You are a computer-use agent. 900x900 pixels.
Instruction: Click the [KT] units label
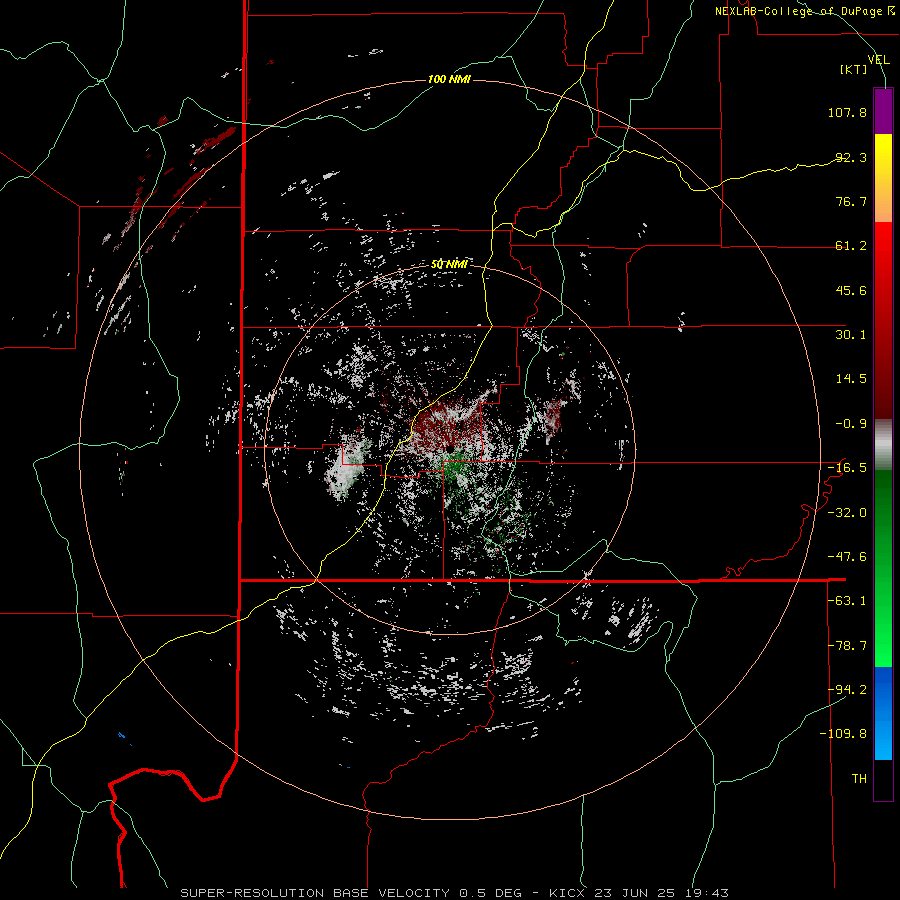point(854,70)
